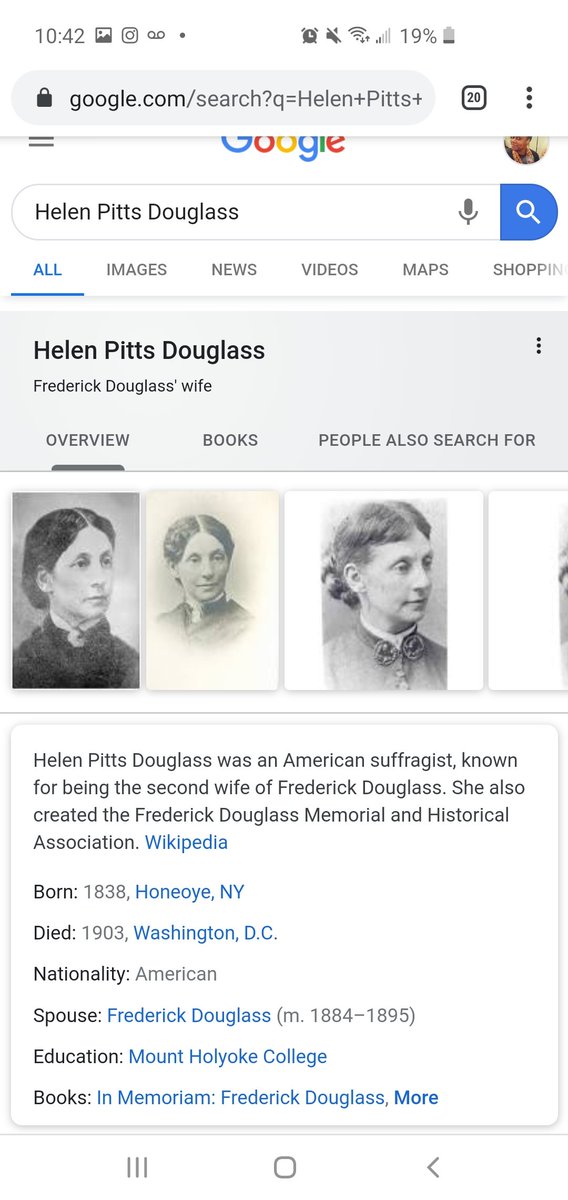Image resolution: width=568 pixels, height=1200 pixels.
Task: Follow the Frederick Douglass spouse link
Action: (x=189, y=1015)
